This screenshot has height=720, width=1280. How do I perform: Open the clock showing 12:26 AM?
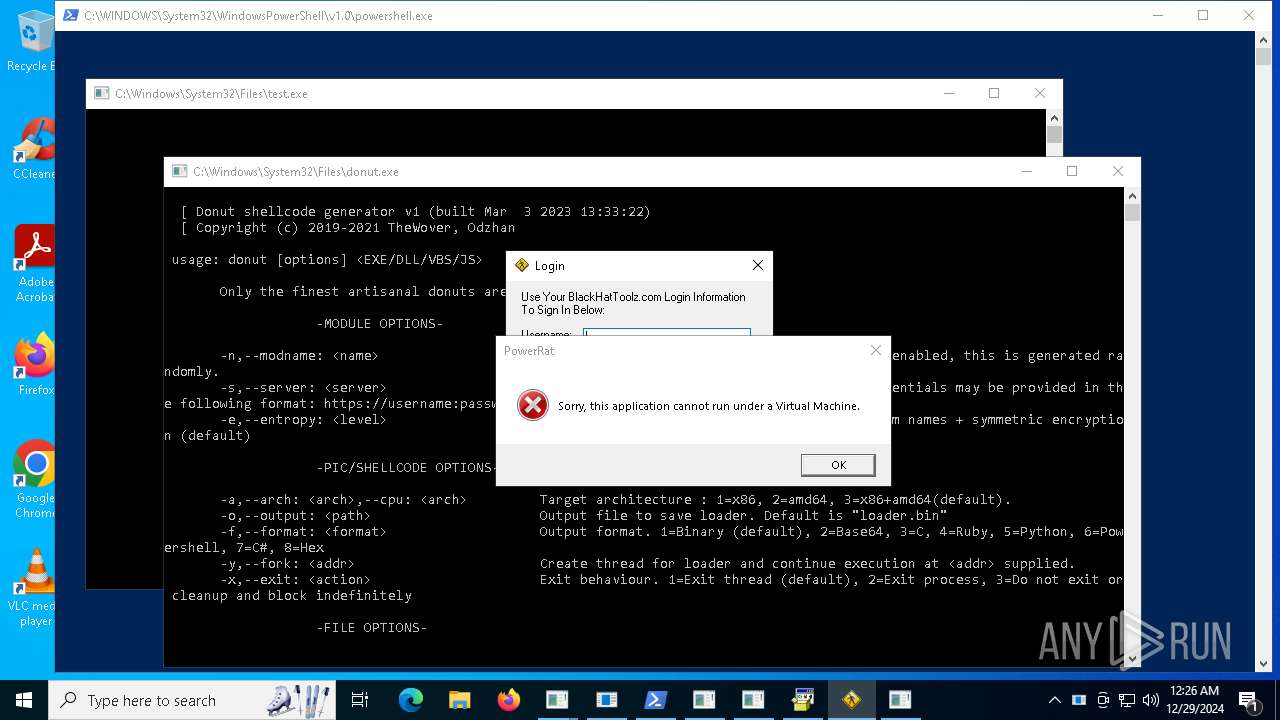tap(1194, 700)
